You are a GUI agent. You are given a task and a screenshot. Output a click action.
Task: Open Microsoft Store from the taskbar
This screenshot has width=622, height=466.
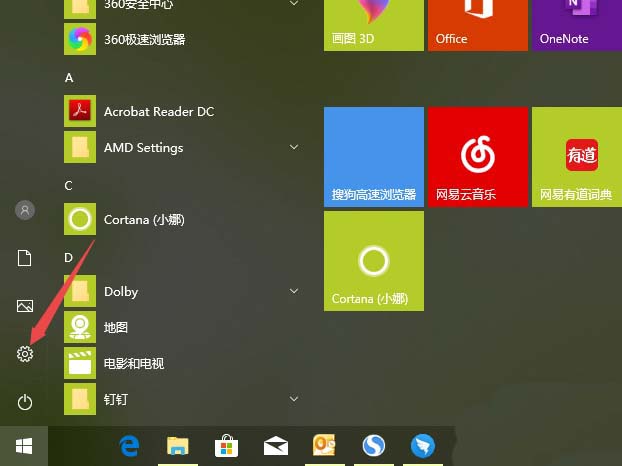227,446
